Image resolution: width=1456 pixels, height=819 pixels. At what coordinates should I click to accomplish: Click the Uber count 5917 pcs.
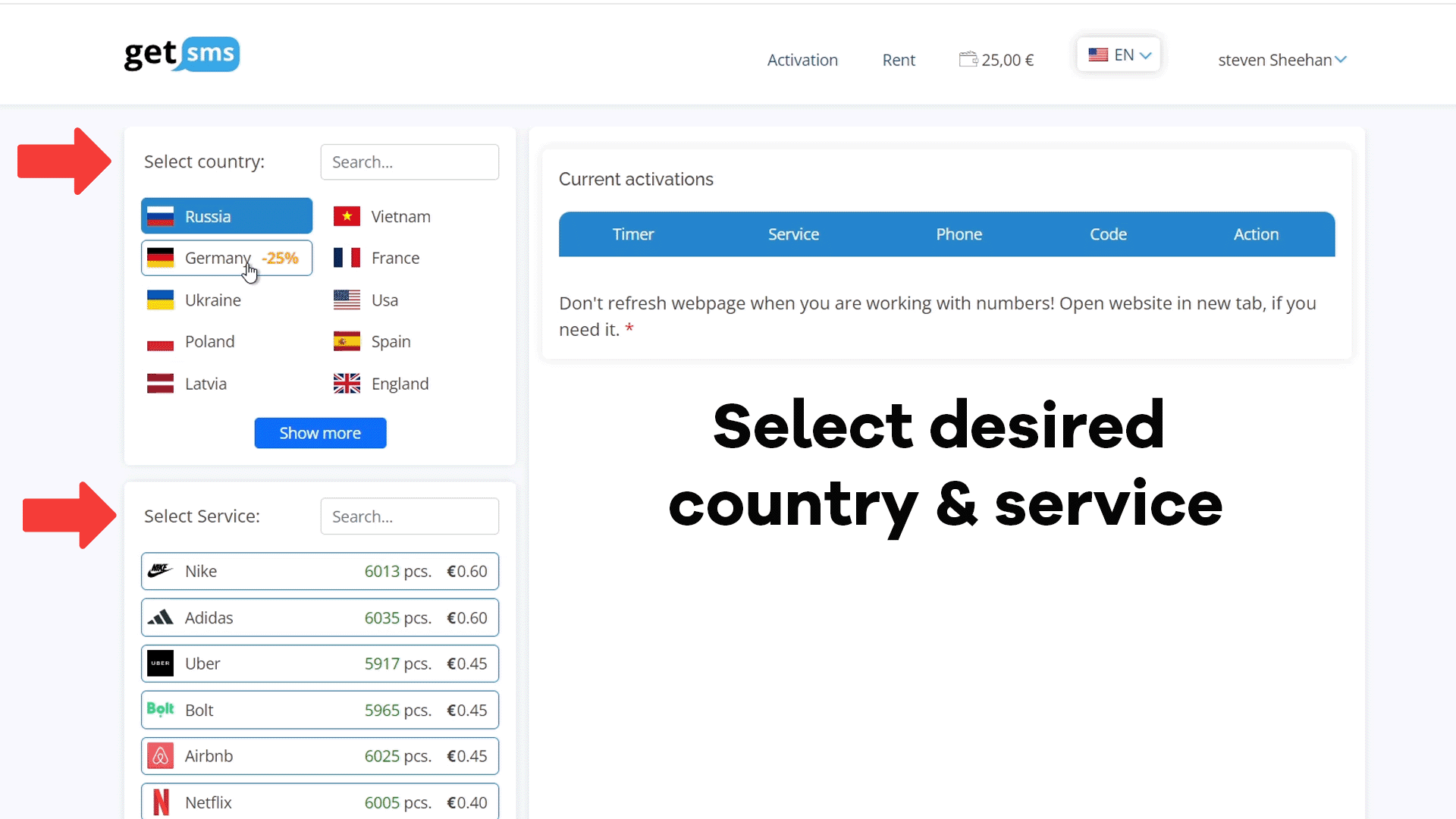coord(398,664)
